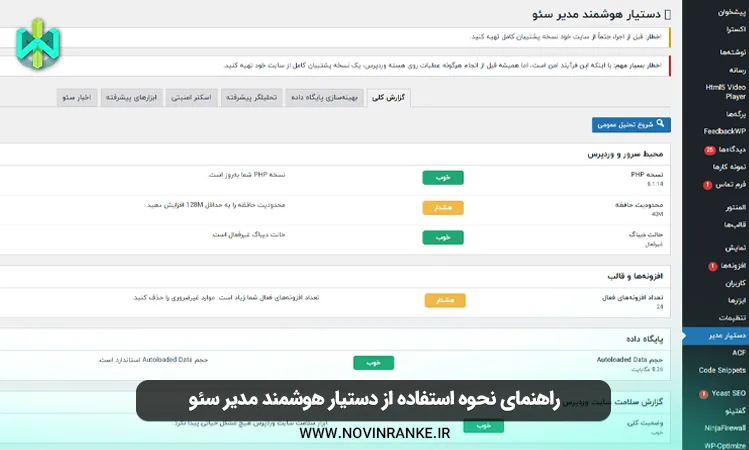Screen dimensions: 749x450
Task: Click the too-many-active-plugins warning text
Action: [226, 298]
